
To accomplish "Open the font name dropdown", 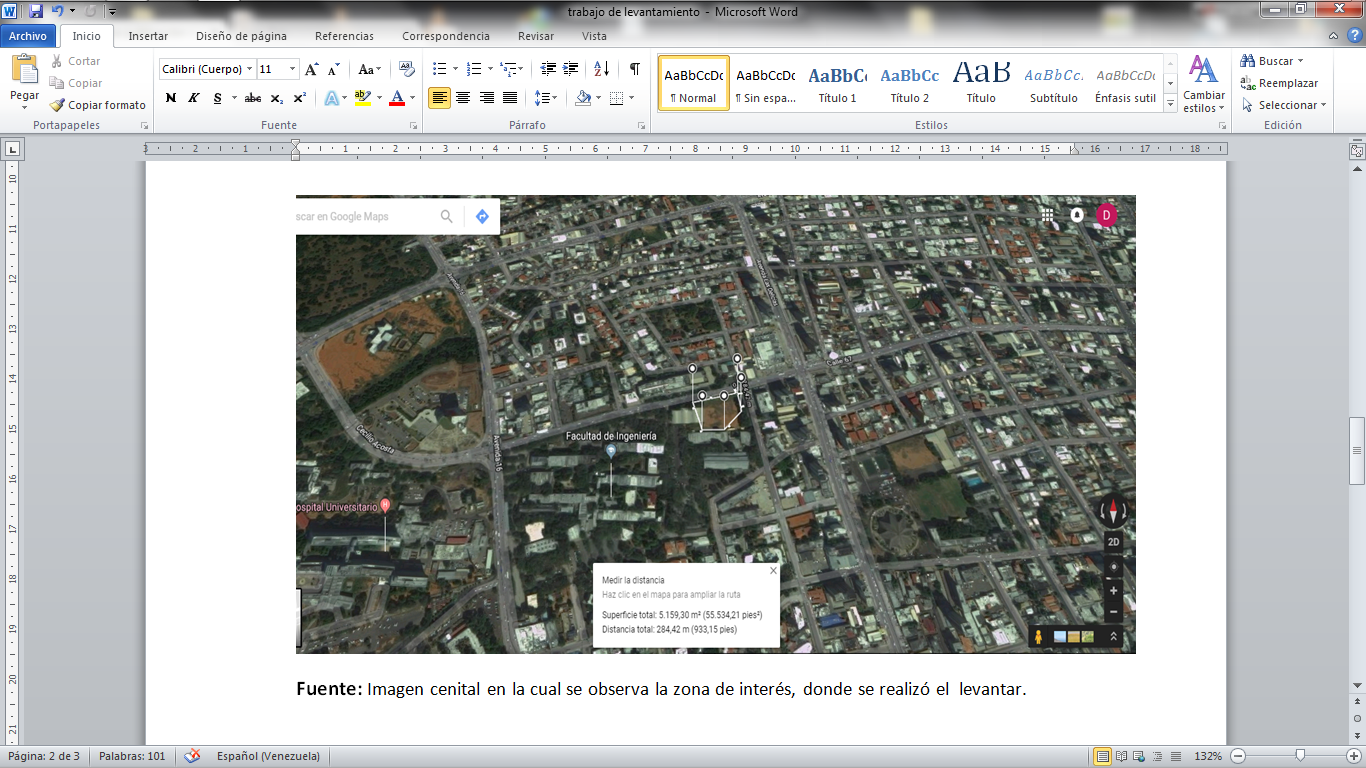I will [249, 69].
